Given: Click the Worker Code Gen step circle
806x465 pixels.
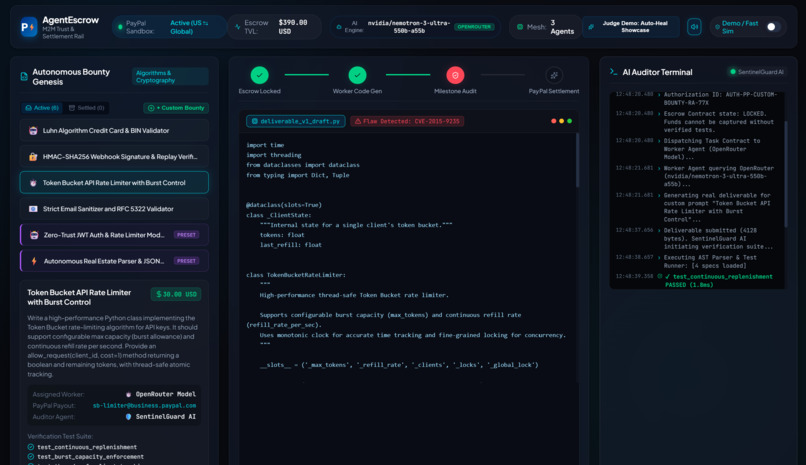Looking at the screenshot, I should pos(357,75).
